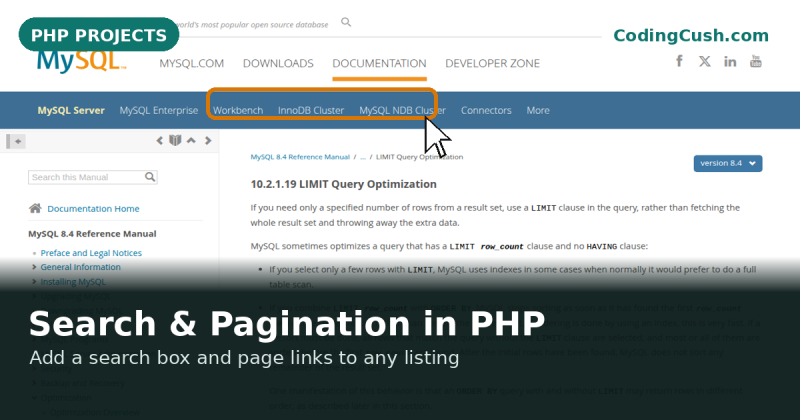
Task: Open the Documentation Home link
Action: pos(93,209)
